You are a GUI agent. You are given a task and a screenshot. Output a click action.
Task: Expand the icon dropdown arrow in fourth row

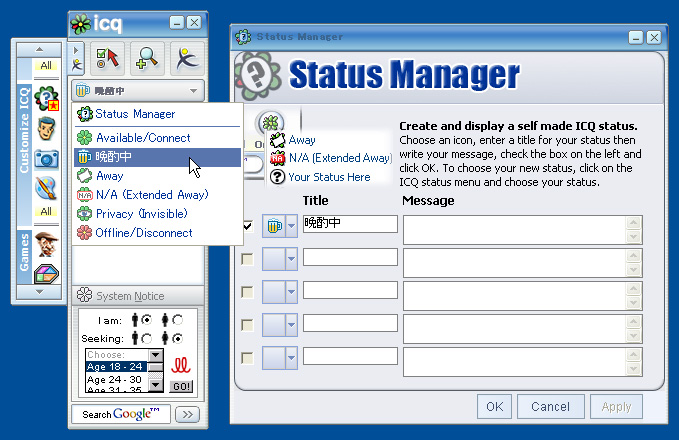click(x=291, y=325)
